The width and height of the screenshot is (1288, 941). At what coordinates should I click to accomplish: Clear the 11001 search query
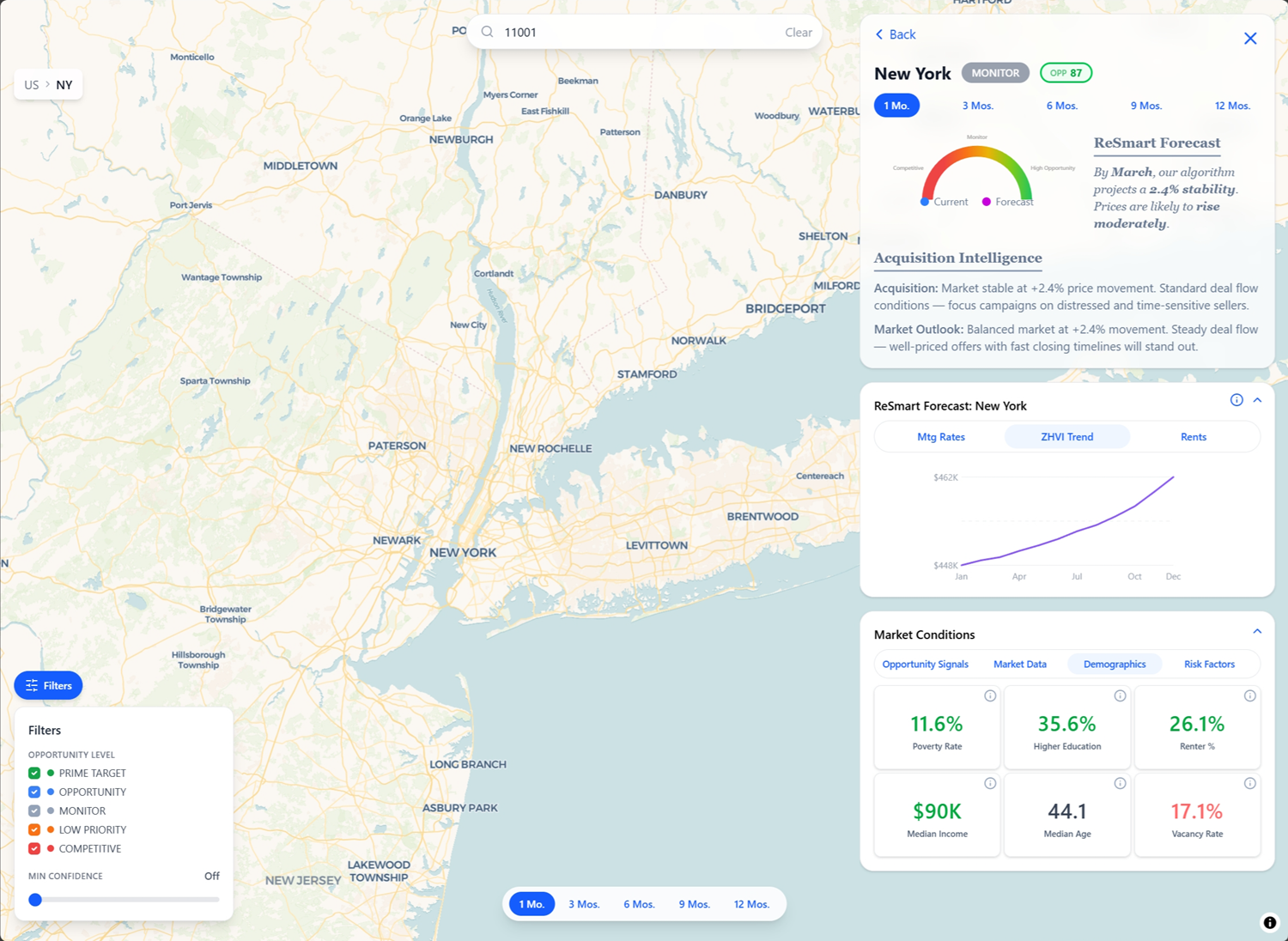click(x=798, y=32)
